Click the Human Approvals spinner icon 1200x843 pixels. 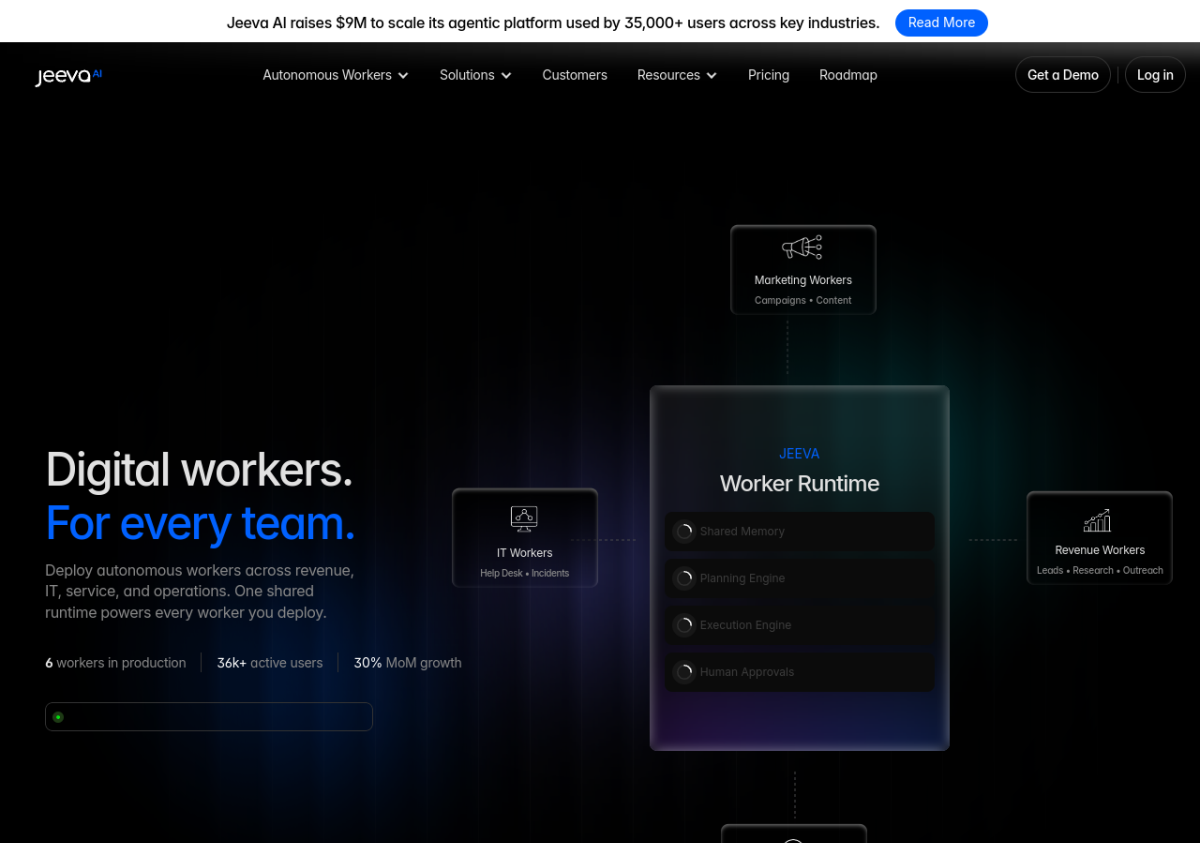pyautogui.click(x=684, y=672)
